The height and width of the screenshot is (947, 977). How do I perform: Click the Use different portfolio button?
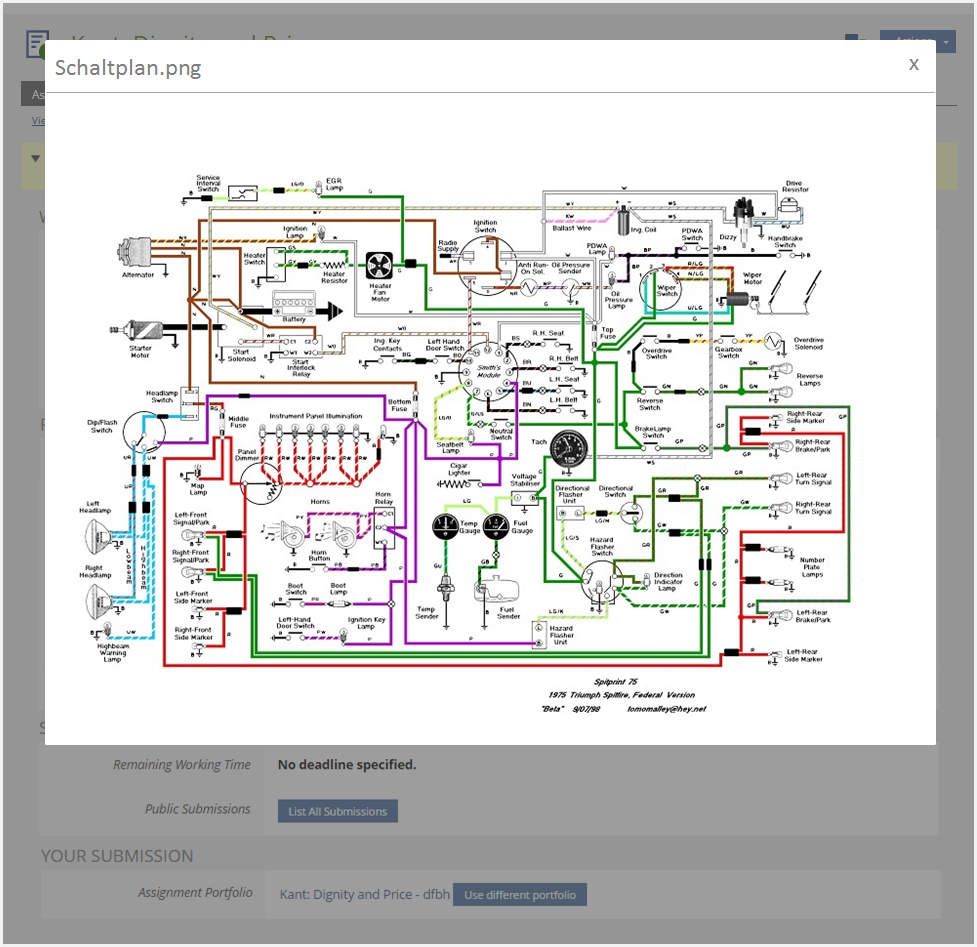point(519,895)
